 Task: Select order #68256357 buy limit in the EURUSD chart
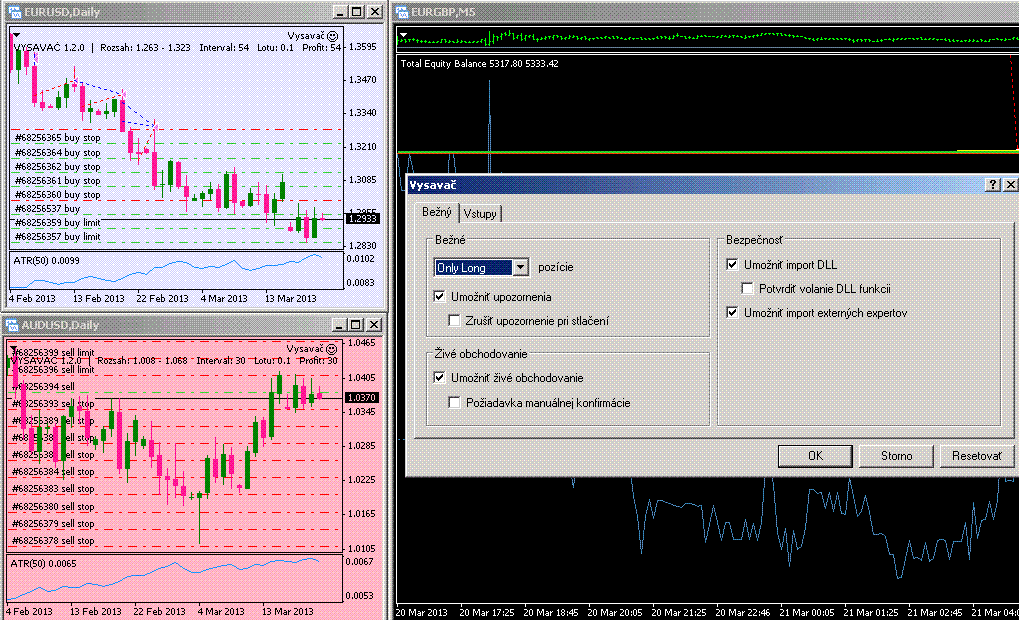coord(57,237)
